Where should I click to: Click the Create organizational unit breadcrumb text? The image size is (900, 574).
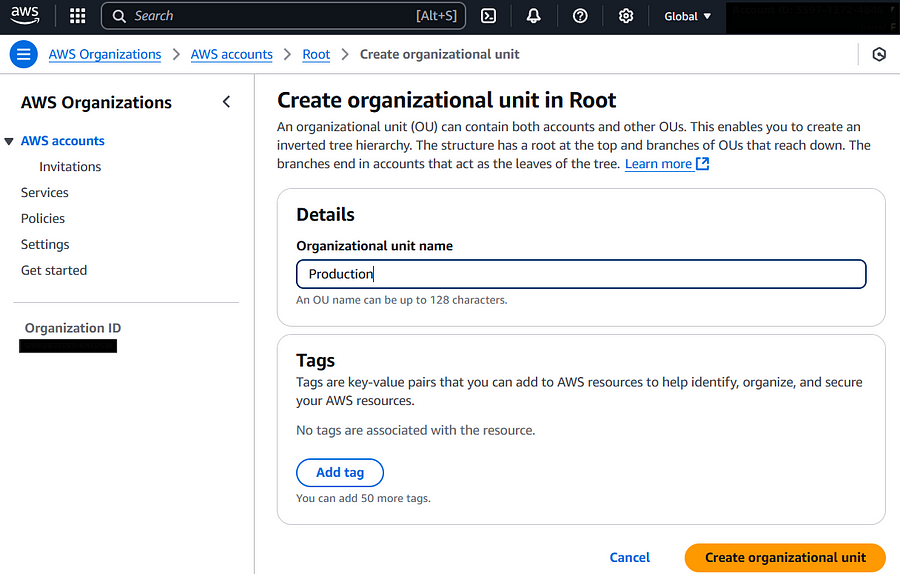click(x=440, y=55)
